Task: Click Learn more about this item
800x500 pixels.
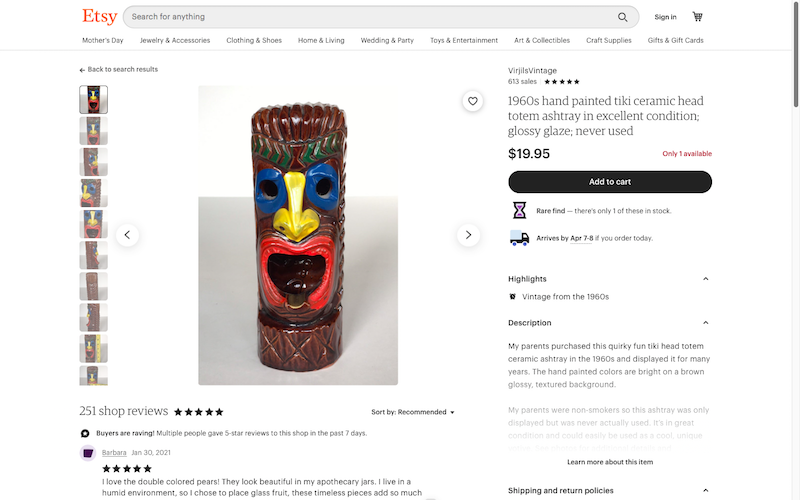Action: pyautogui.click(x=610, y=462)
